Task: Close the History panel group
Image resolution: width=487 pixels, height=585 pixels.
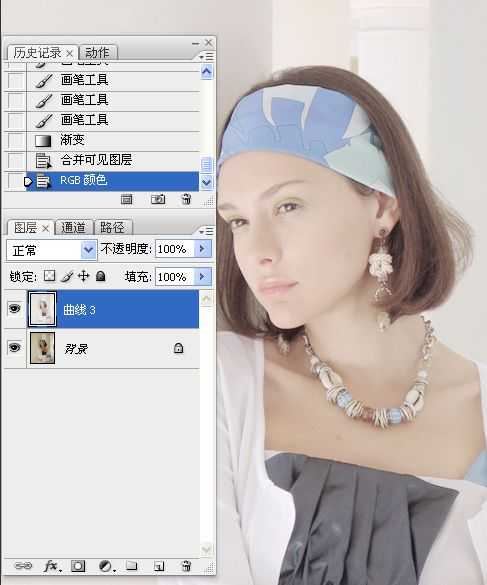Action: tap(208, 43)
